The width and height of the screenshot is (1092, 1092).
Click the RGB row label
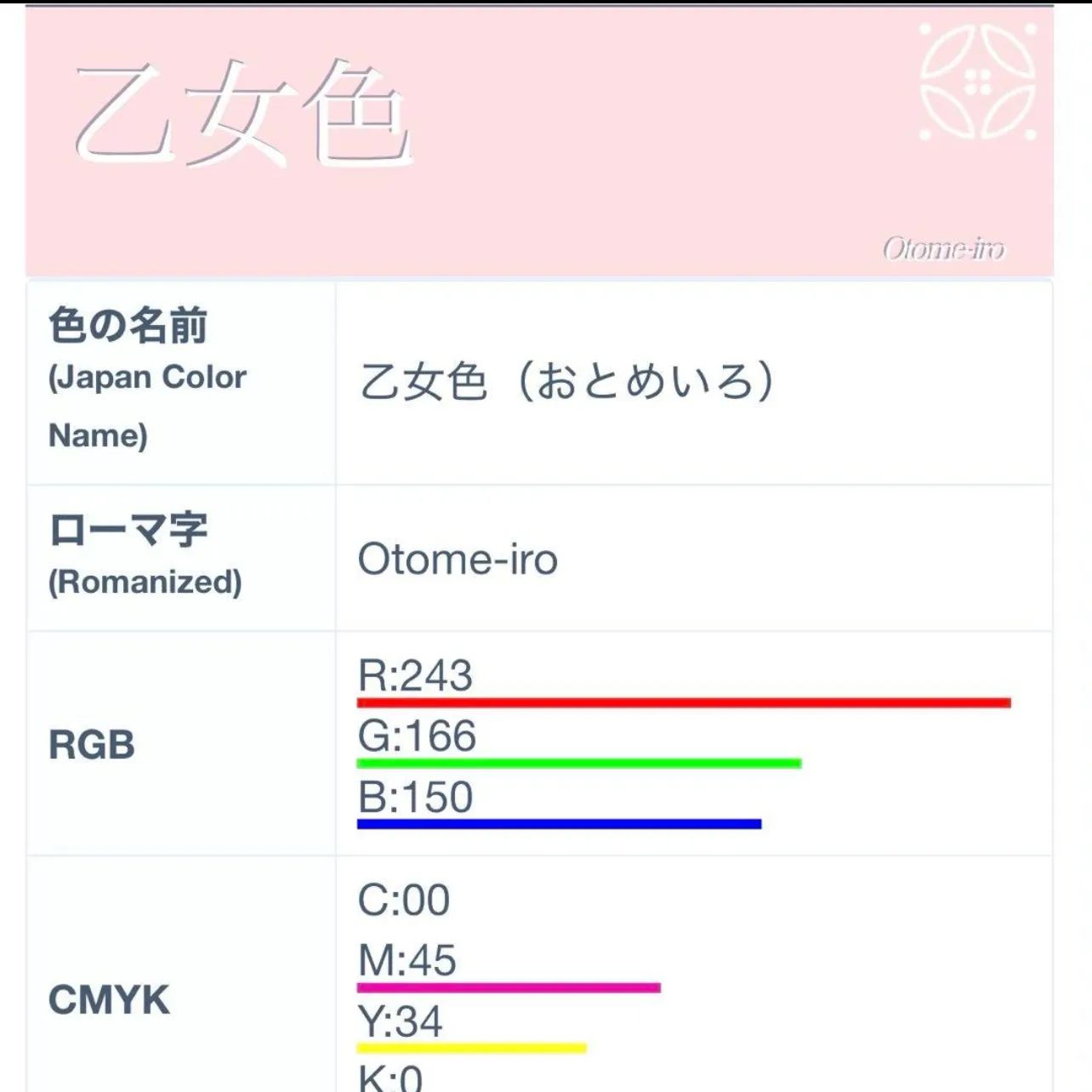tap(92, 745)
